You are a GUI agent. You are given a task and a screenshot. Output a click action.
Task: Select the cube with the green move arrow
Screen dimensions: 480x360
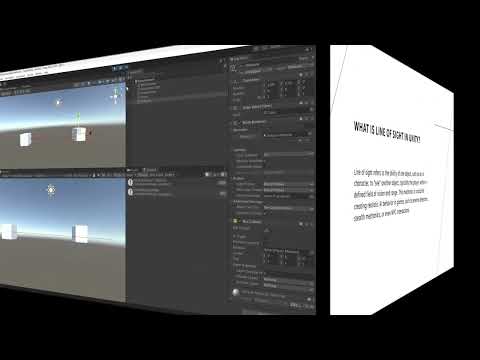tap(79, 134)
